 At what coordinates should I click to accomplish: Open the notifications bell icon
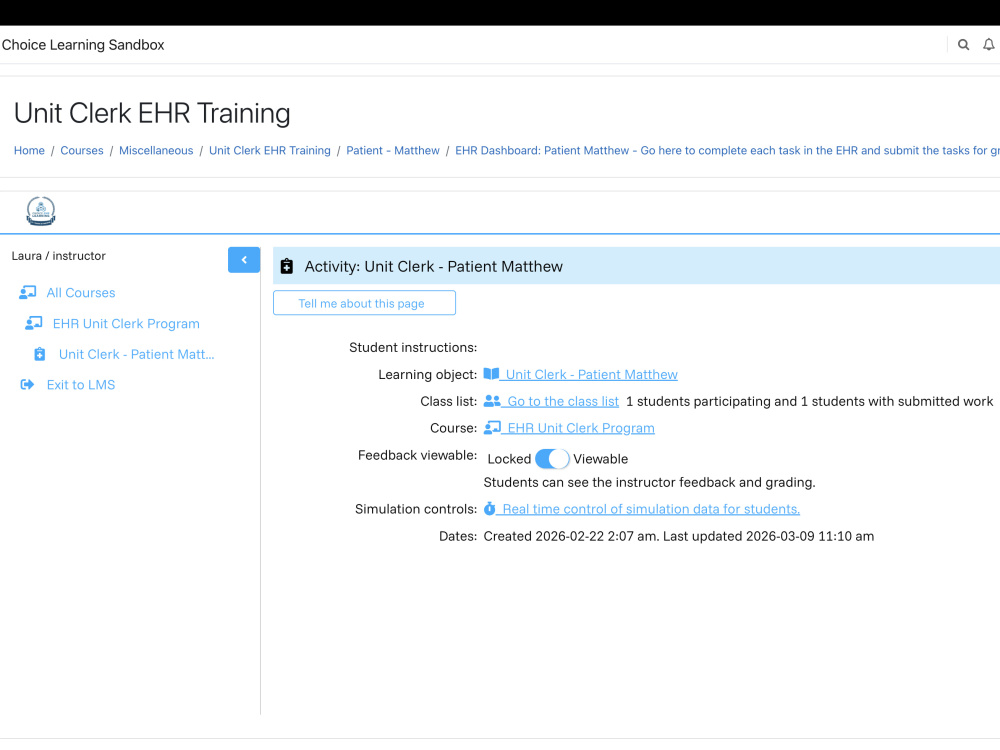pos(988,45)
